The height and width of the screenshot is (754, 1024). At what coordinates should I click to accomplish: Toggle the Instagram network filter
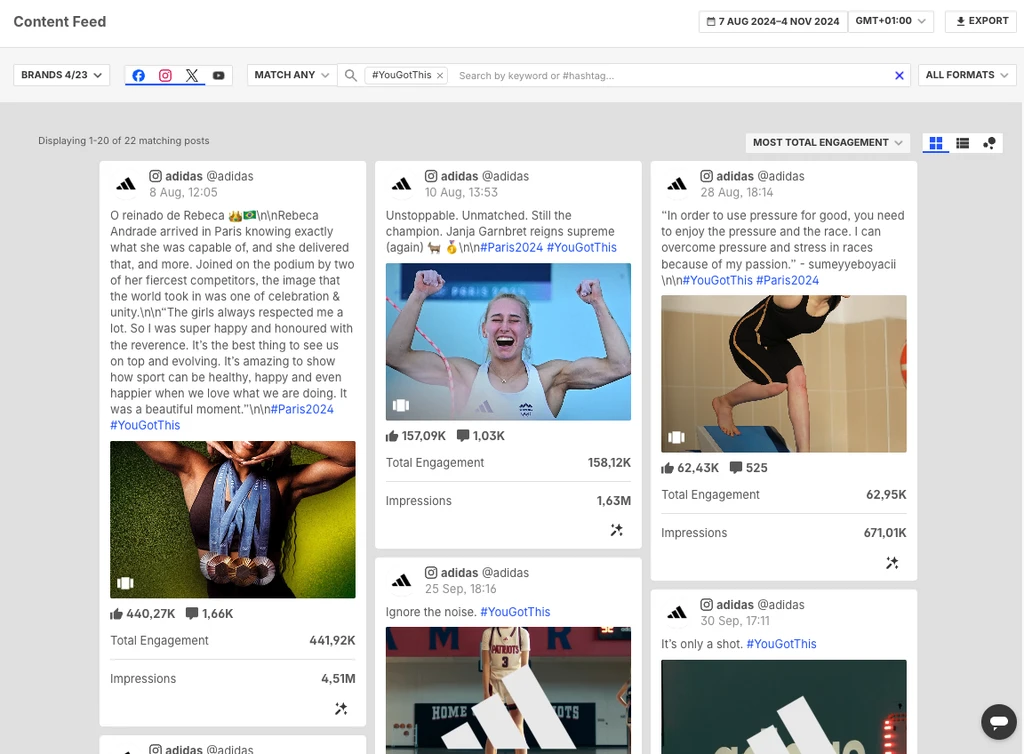tap(166, 75)
